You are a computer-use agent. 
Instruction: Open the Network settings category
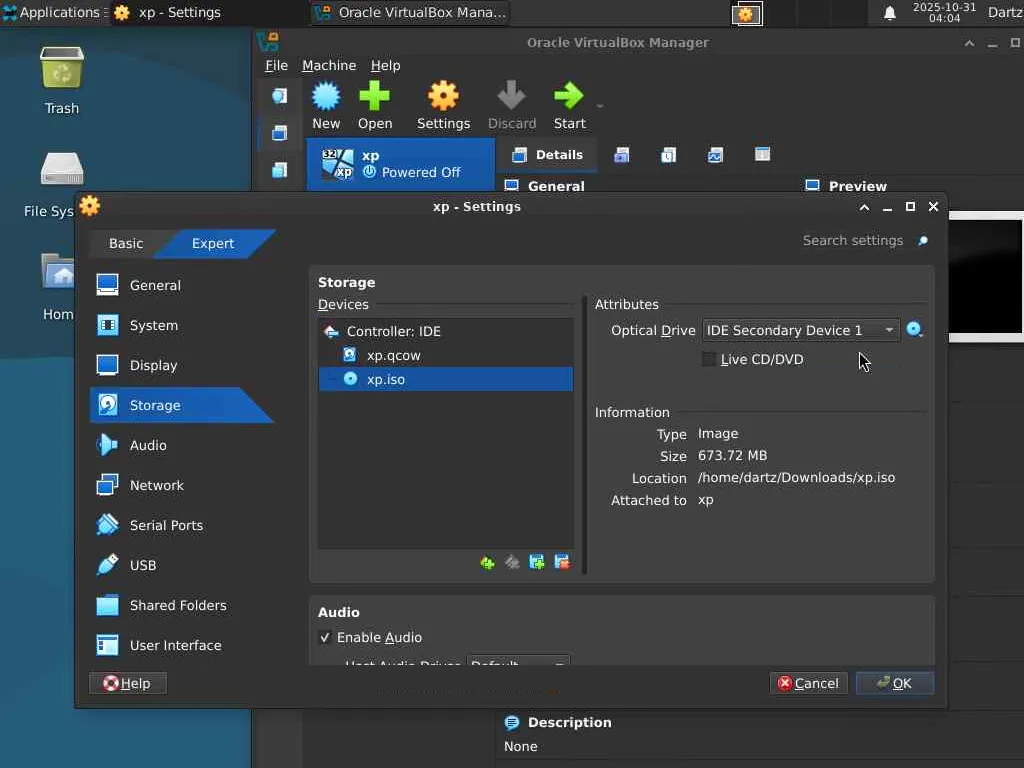[x=182, y=485]
